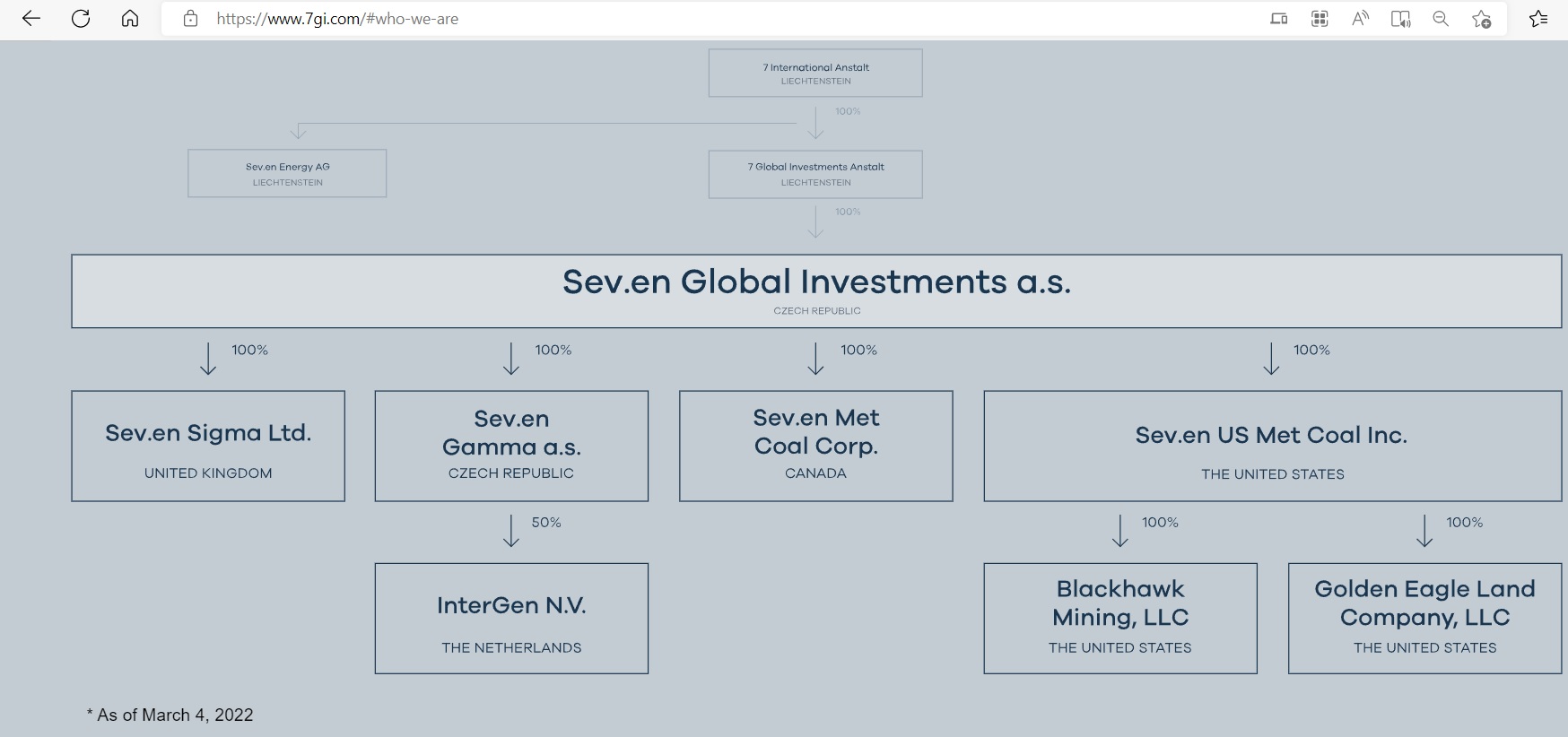View site info via lock icon

coord(190,19)
